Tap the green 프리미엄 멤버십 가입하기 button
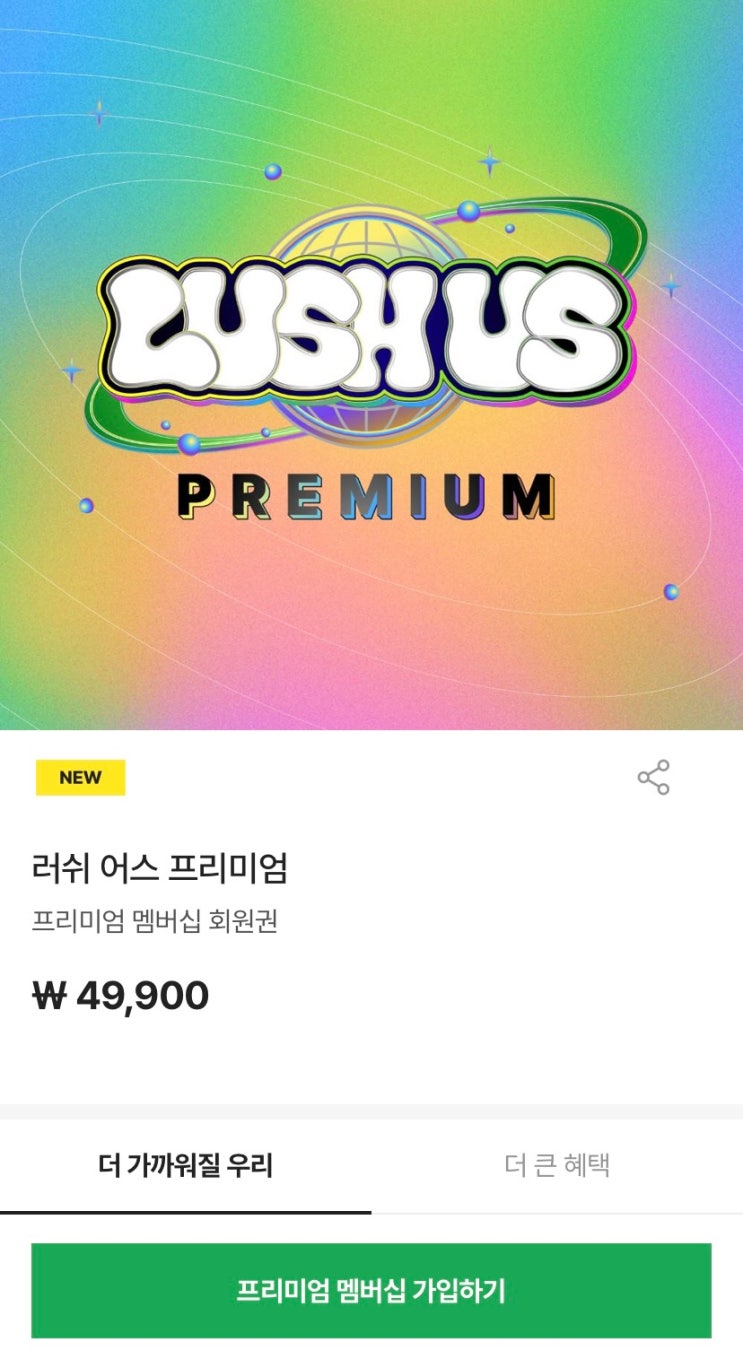743x1359 pixels. [371, 1290]
